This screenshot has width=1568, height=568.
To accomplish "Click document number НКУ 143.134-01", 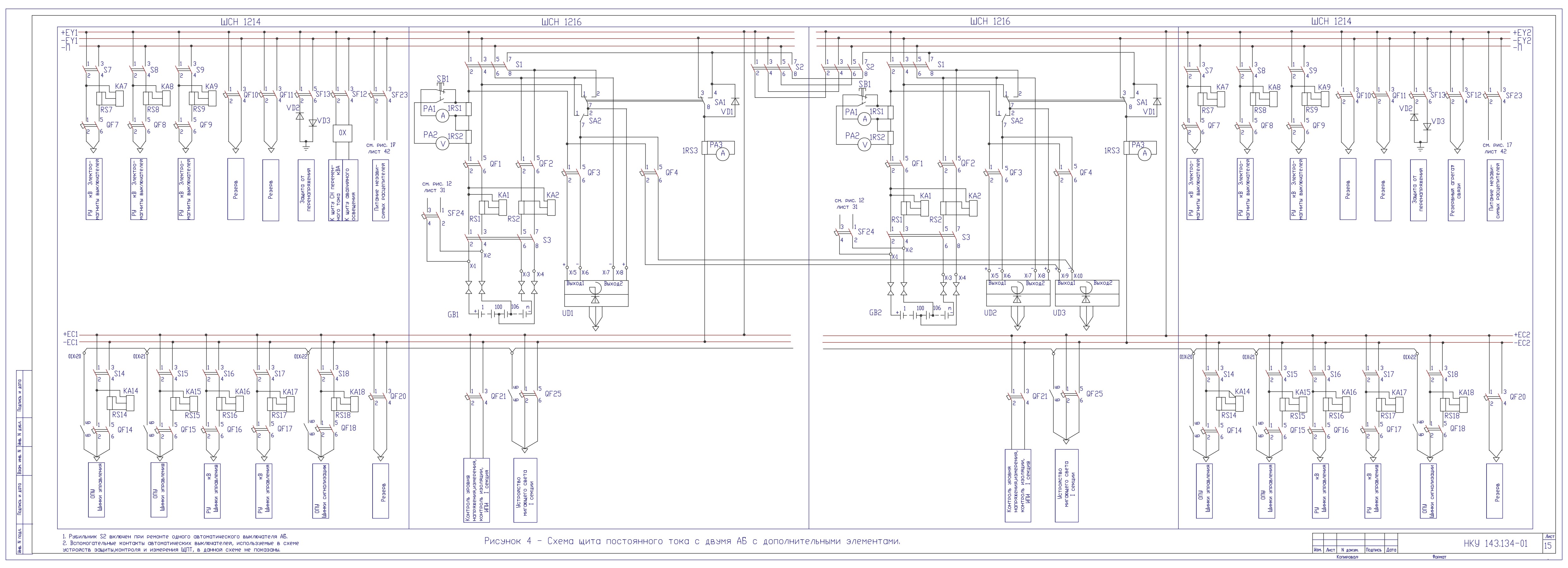I will coord(1496,544).
